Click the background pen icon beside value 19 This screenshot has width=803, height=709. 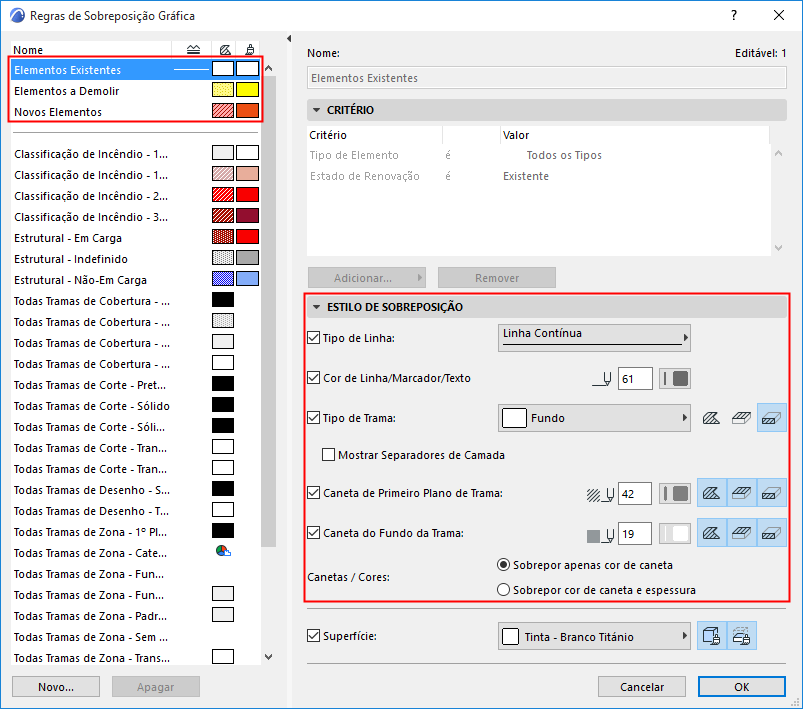click(x=600, y=535)
